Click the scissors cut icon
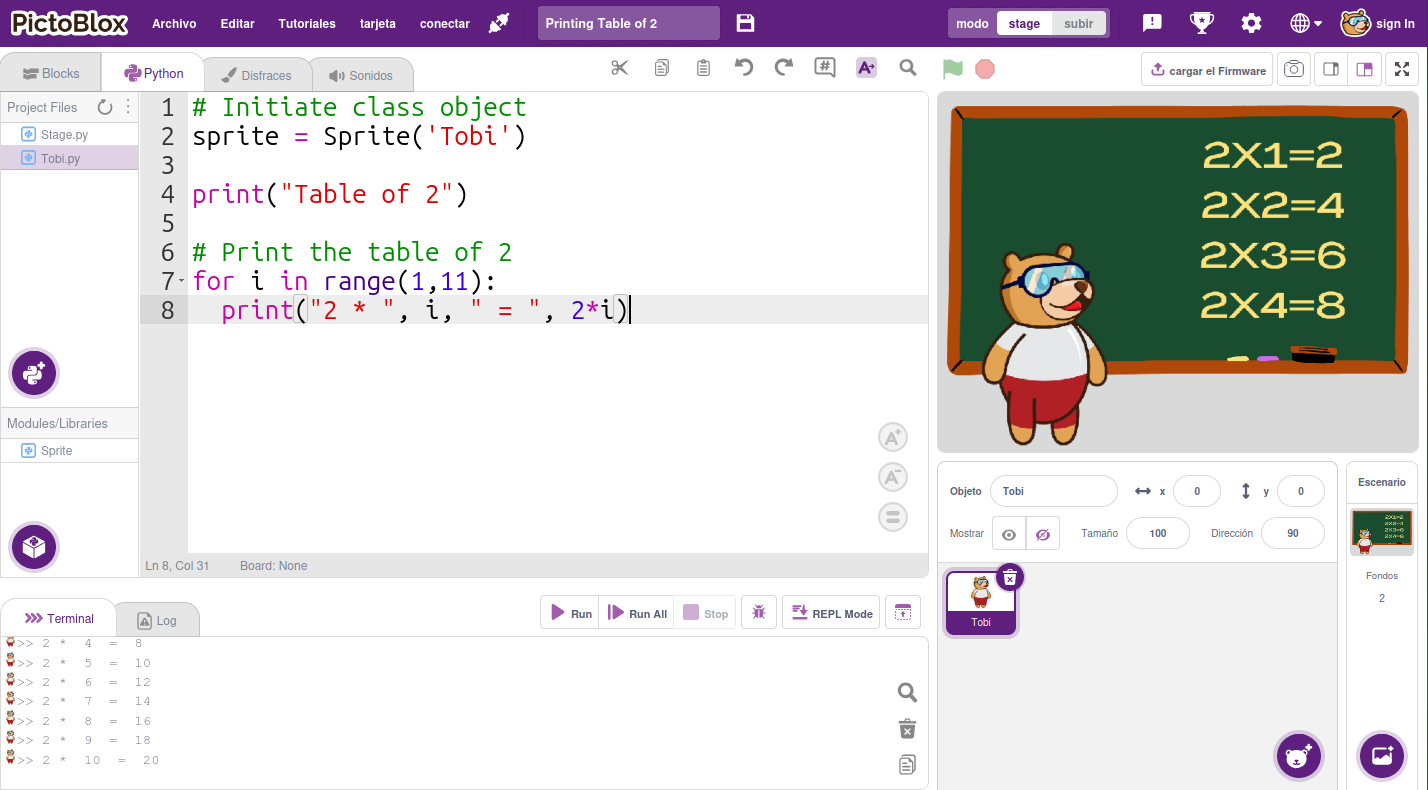 click(620, 68)
